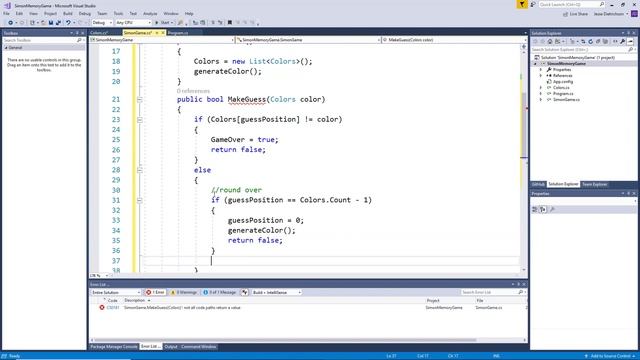Click Sync with Active Document icon
This screenshot has height=360, width=640.
tap(583, 42)
